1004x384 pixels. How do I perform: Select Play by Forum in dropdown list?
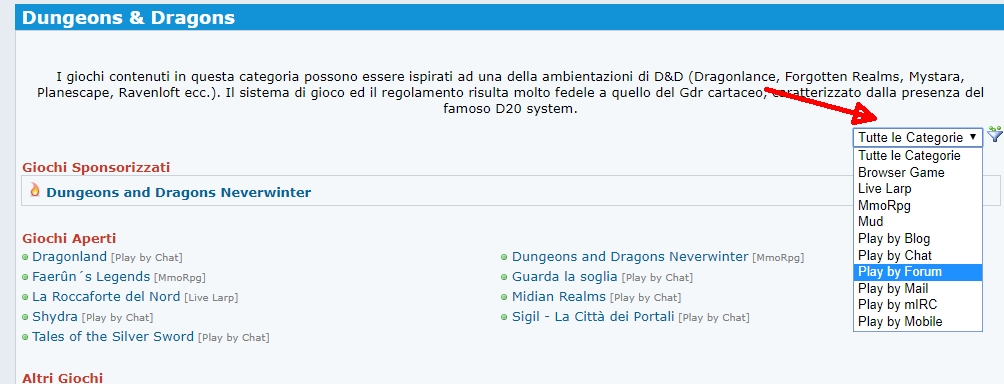[x=918, y=272]
